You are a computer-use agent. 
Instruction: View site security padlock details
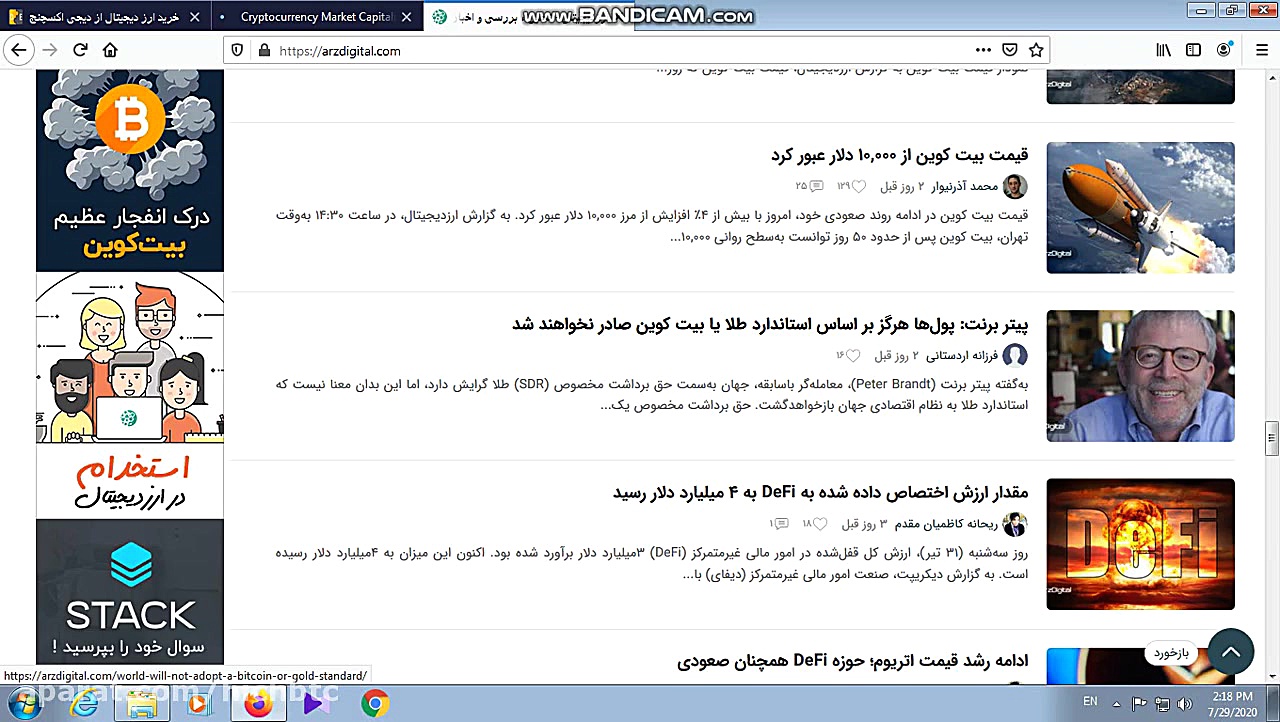(x=264, y=50)
